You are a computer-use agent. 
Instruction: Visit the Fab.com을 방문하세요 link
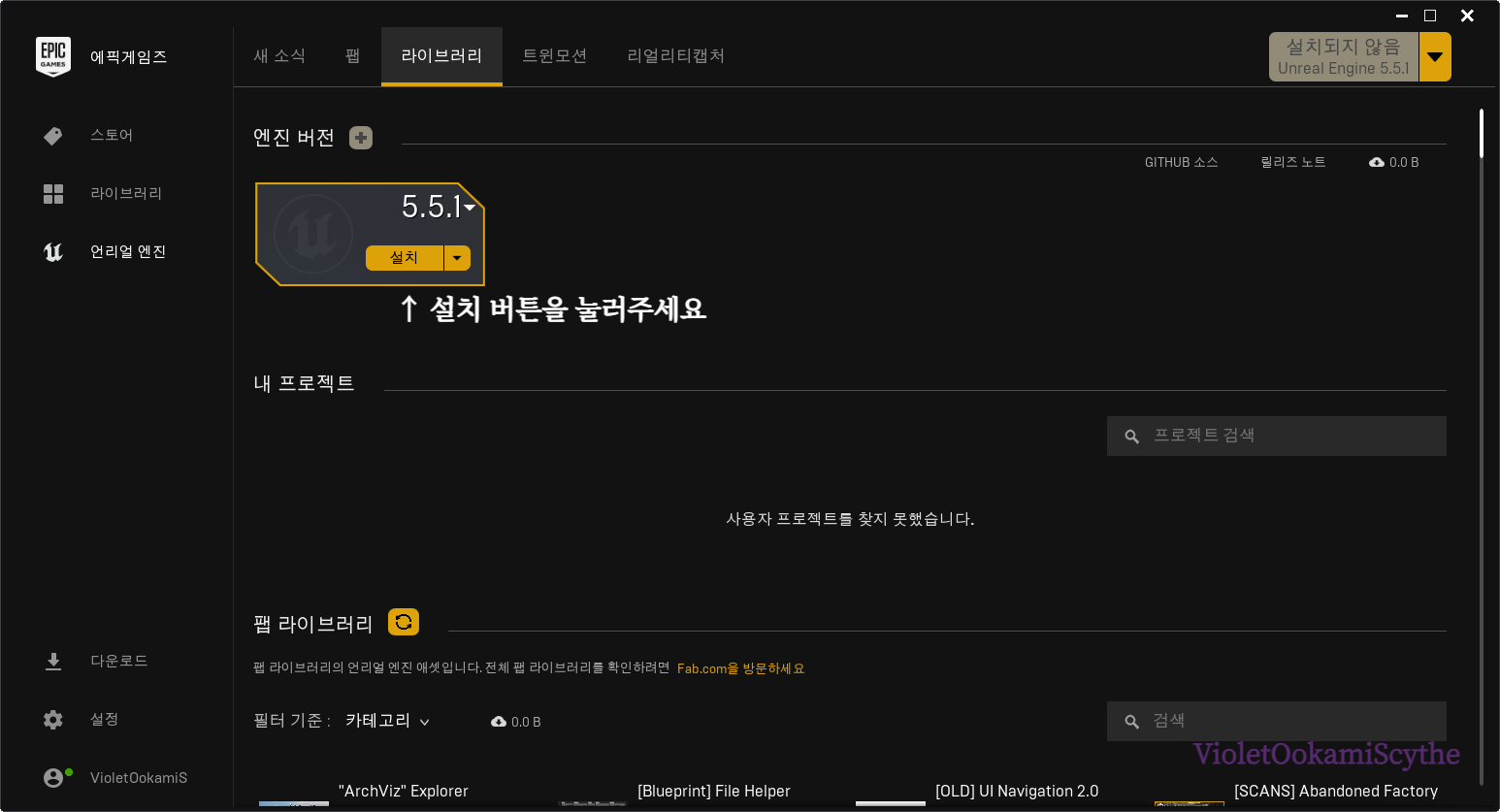click(x=740, y=668)
